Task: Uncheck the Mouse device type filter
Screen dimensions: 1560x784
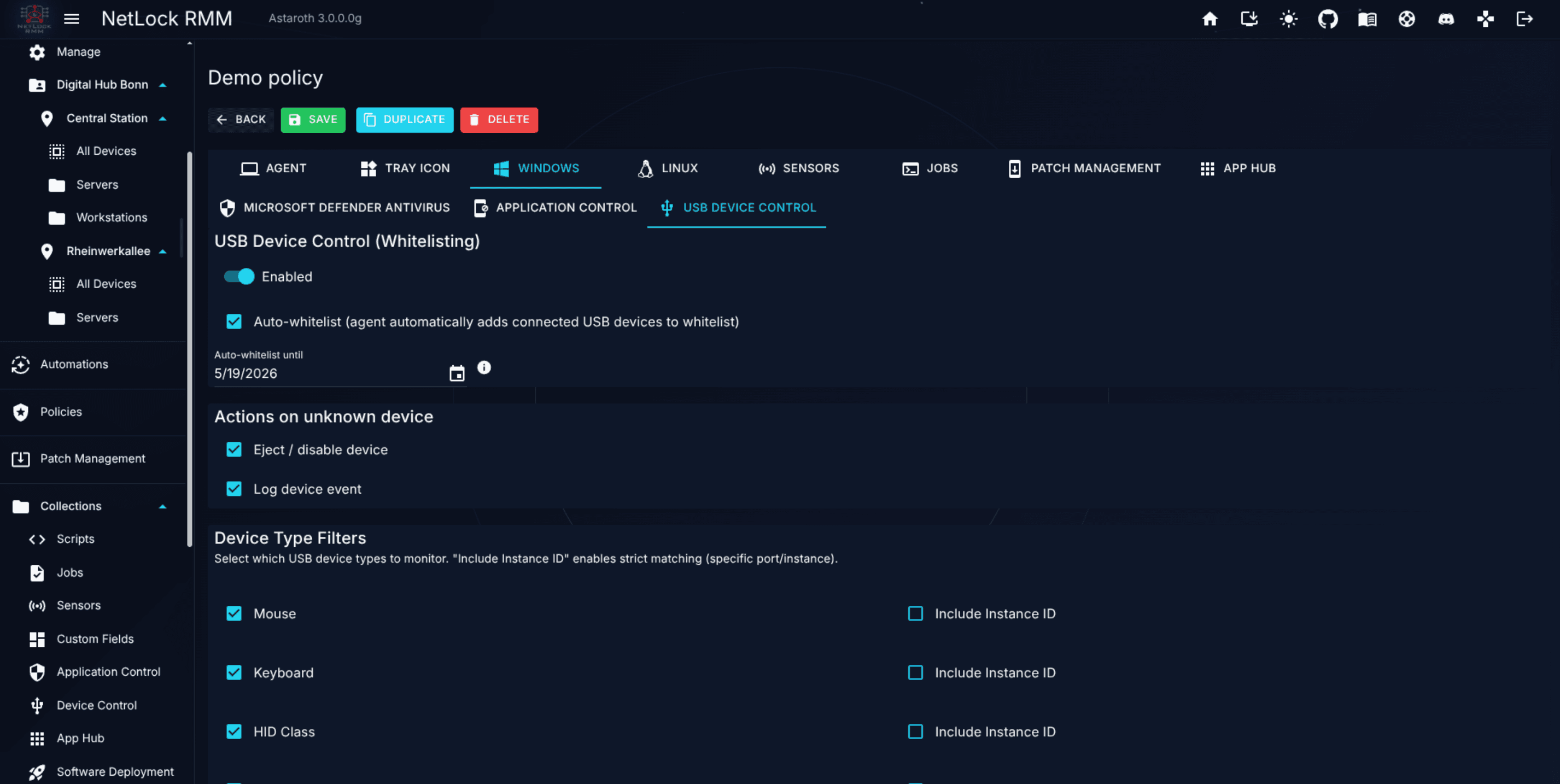Action: click(234, 613)
